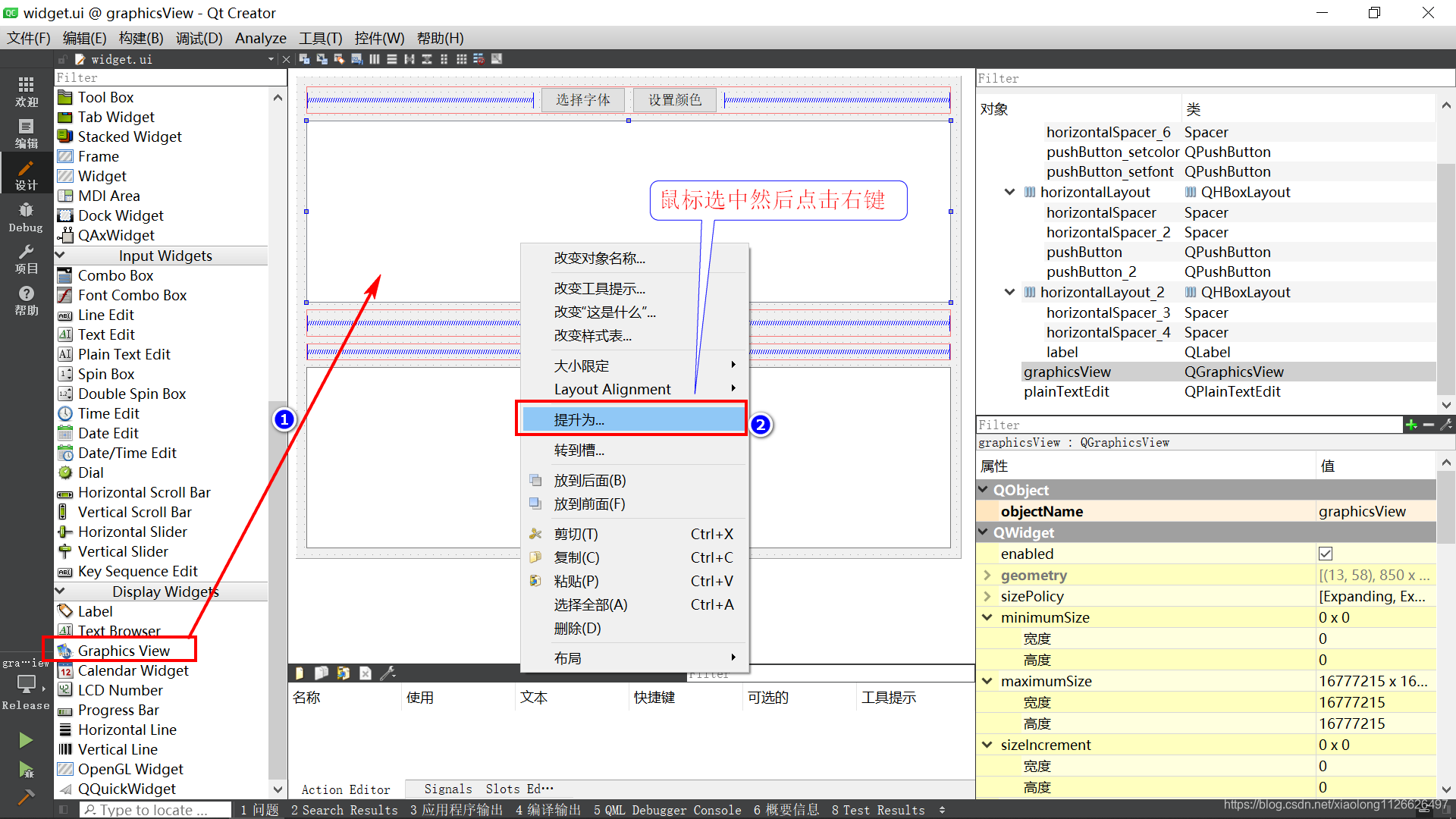Click Lay Out Horizontally toolbar icon
The height and width of the screenshot is (819, 1456).
[x=375, y=59]
